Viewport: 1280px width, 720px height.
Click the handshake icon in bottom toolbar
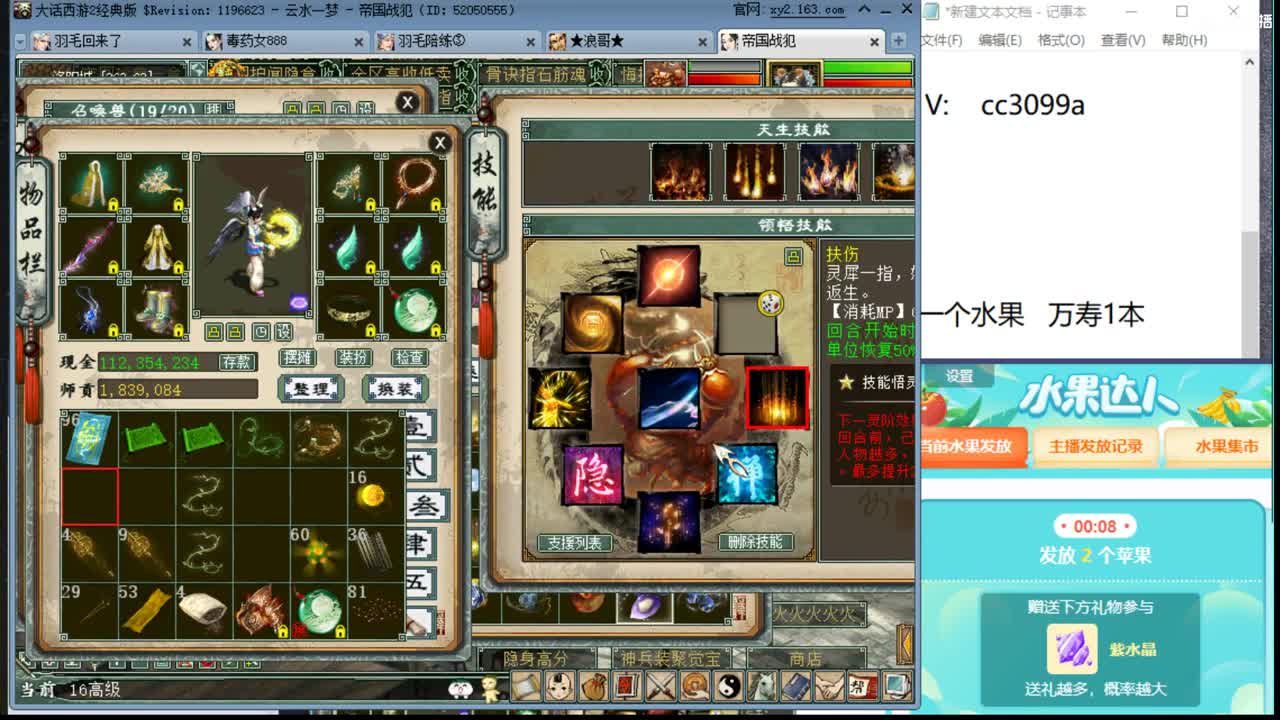pos(829,686)
